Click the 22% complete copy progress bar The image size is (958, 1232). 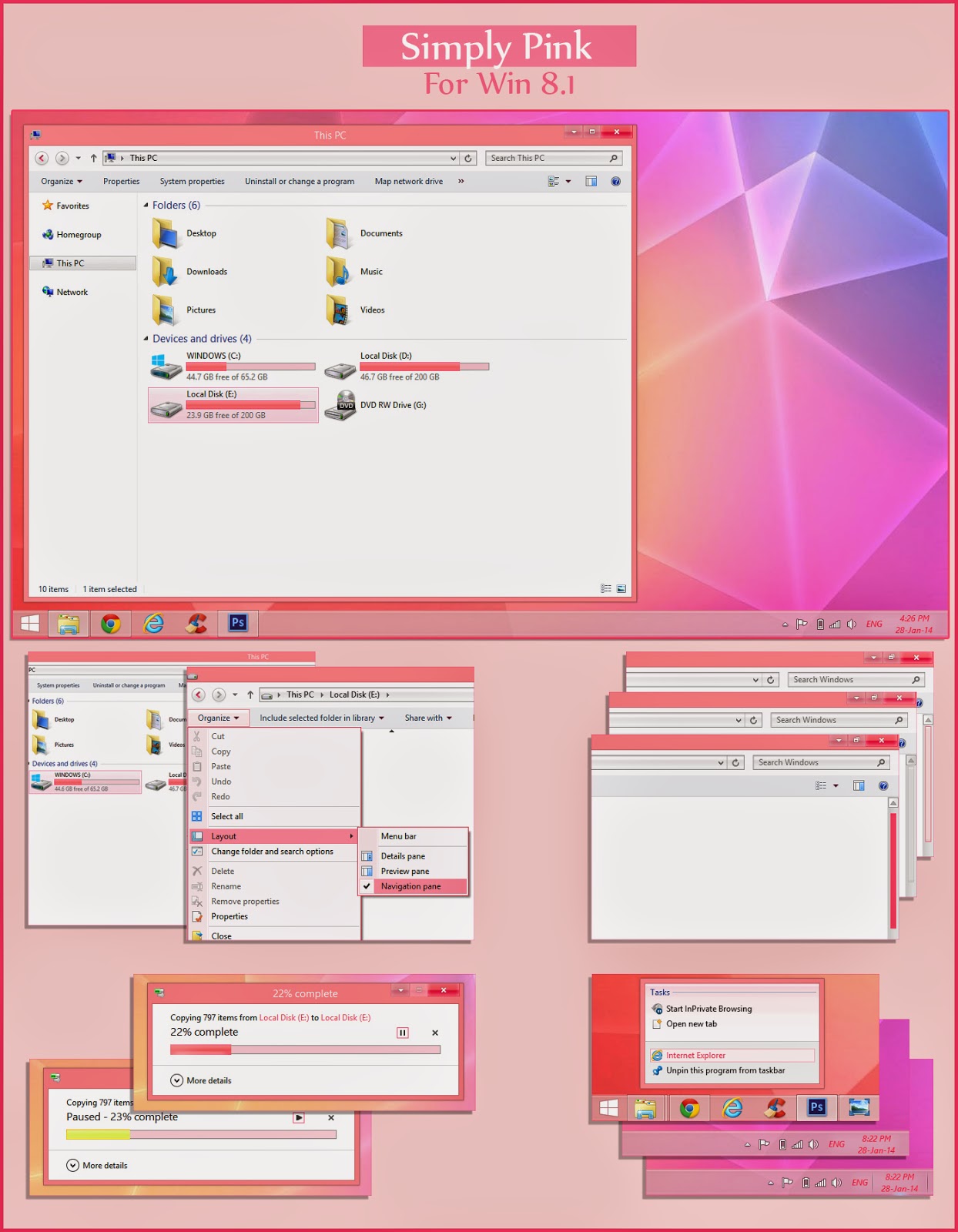306,1050
